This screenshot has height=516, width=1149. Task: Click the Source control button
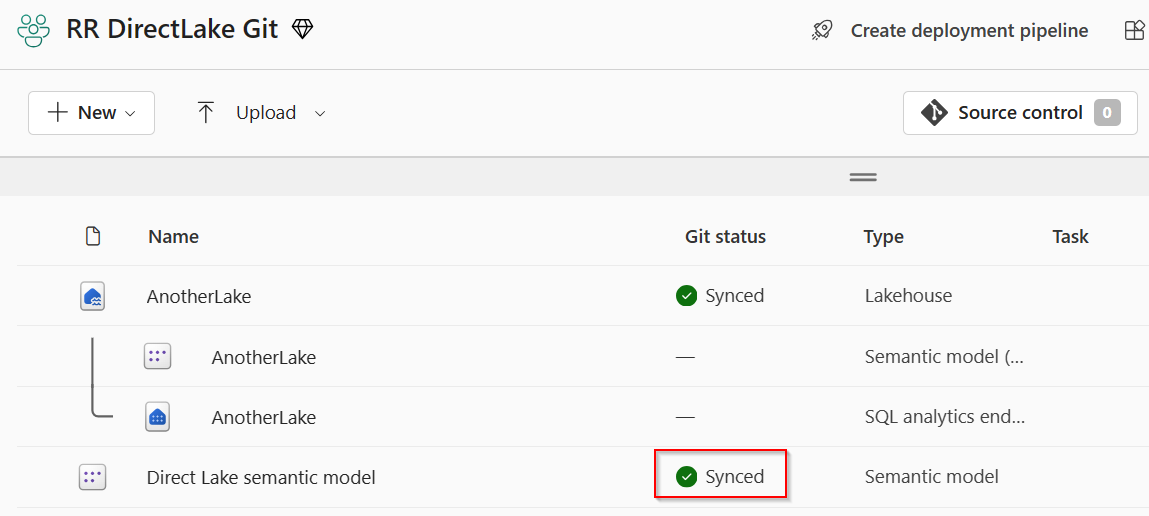1020,113
